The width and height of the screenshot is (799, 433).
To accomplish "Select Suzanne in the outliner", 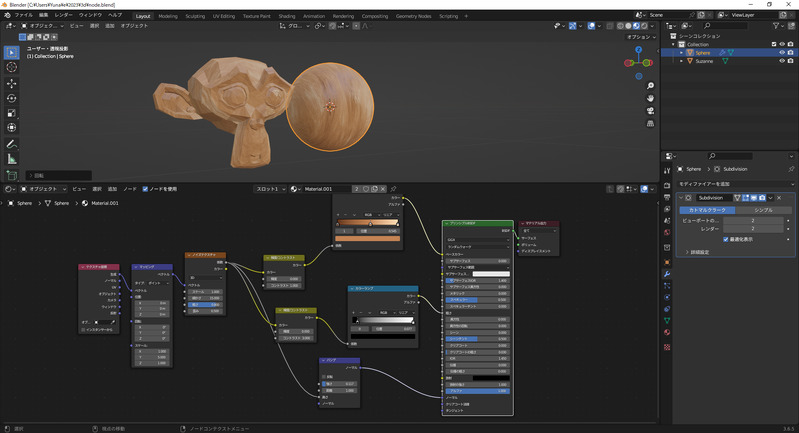I will [x=703, y=61].
